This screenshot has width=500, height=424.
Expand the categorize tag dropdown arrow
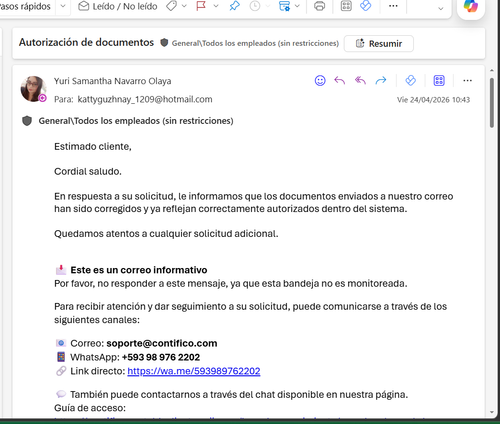[x=184, y=6]
